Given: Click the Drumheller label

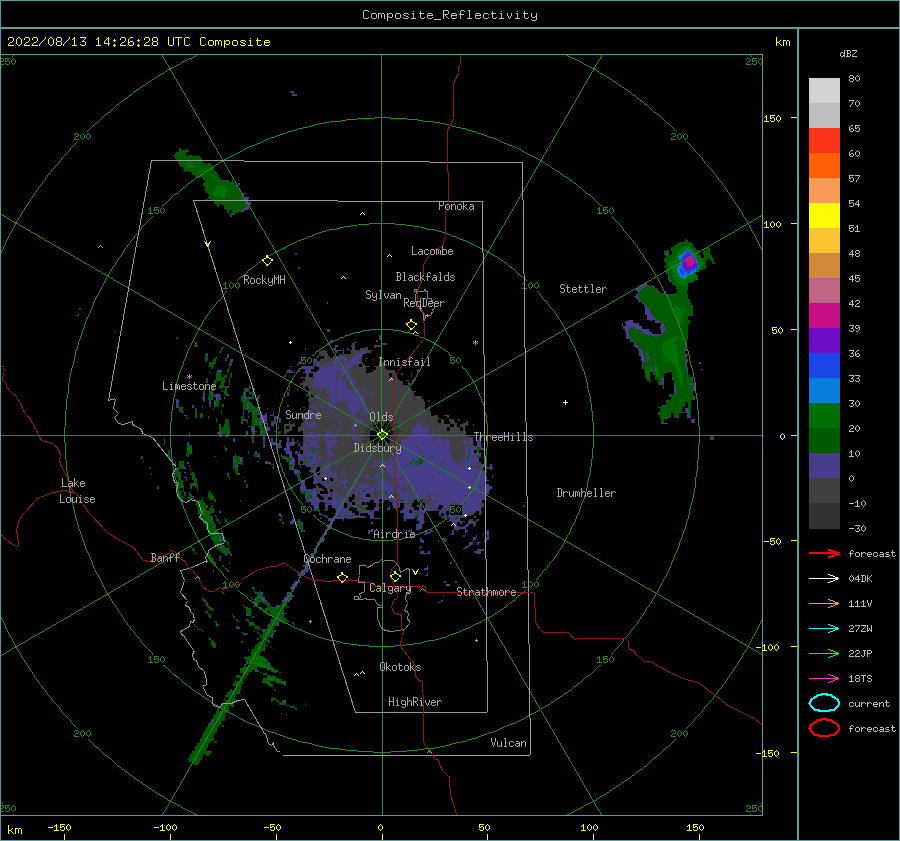Looking at the screenshot, I should tap(586, 493).
